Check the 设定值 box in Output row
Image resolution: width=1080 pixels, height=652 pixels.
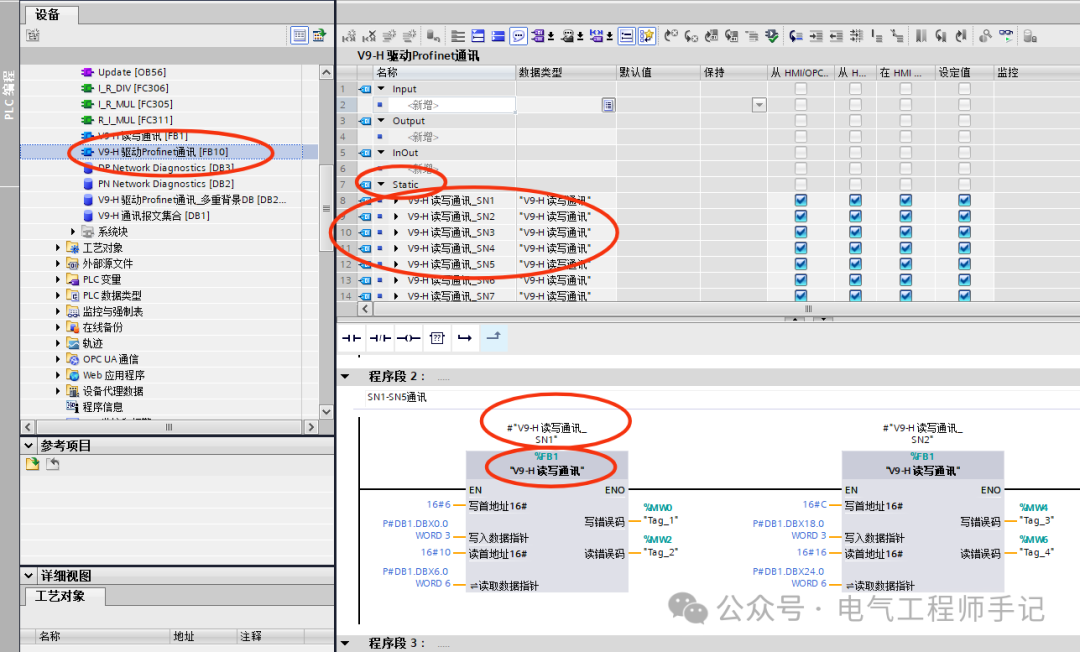(964, 120)
